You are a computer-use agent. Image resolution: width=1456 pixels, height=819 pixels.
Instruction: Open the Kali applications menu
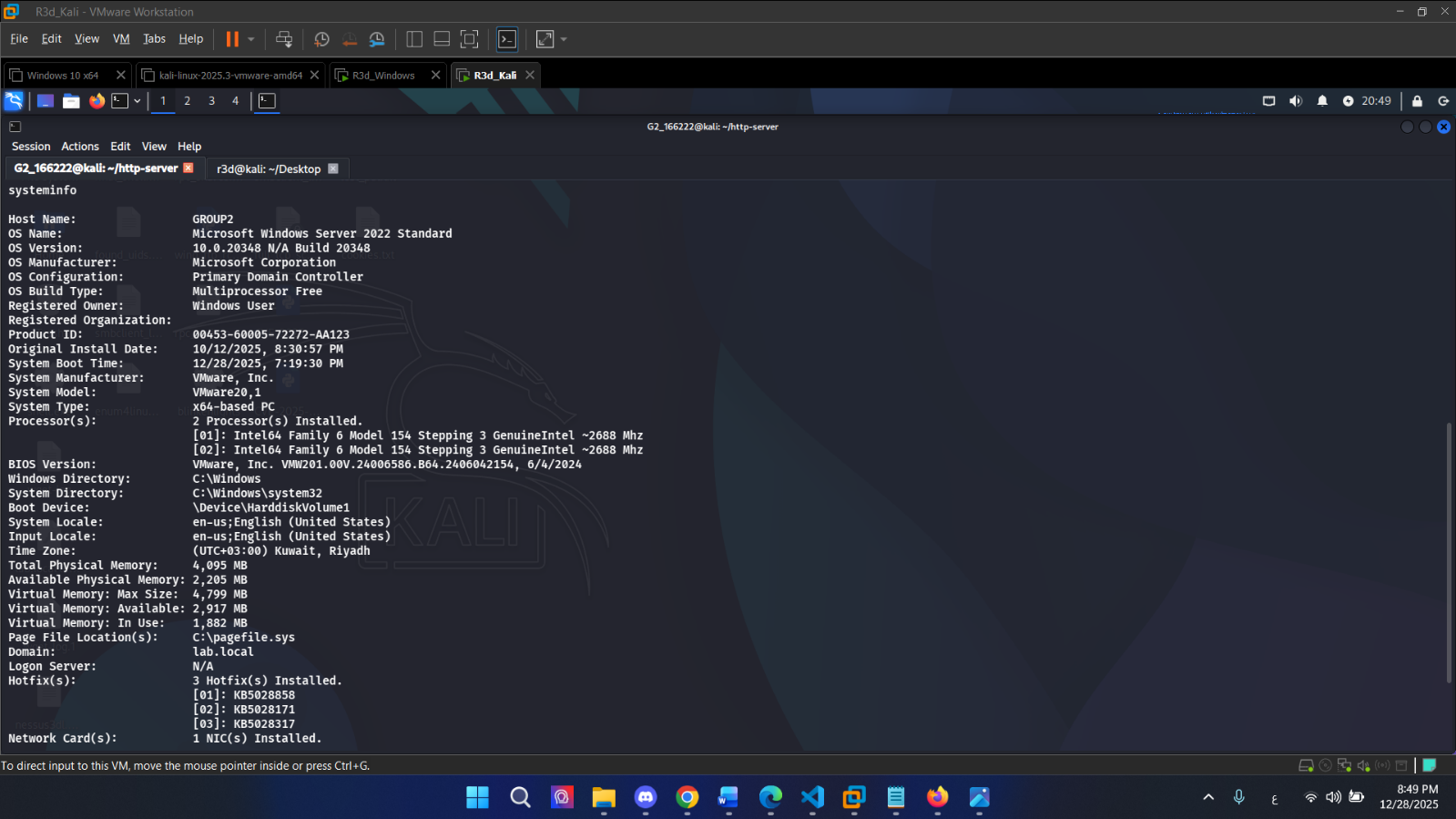tap(14, 101)
